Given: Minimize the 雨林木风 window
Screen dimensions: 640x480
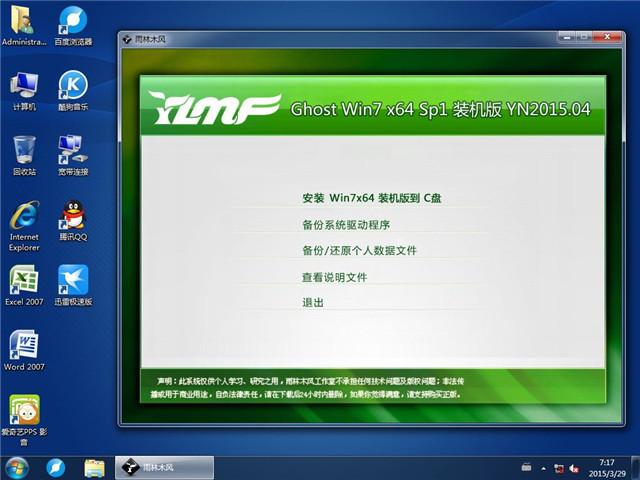Looking at the screenshot, I should point(567,37).
